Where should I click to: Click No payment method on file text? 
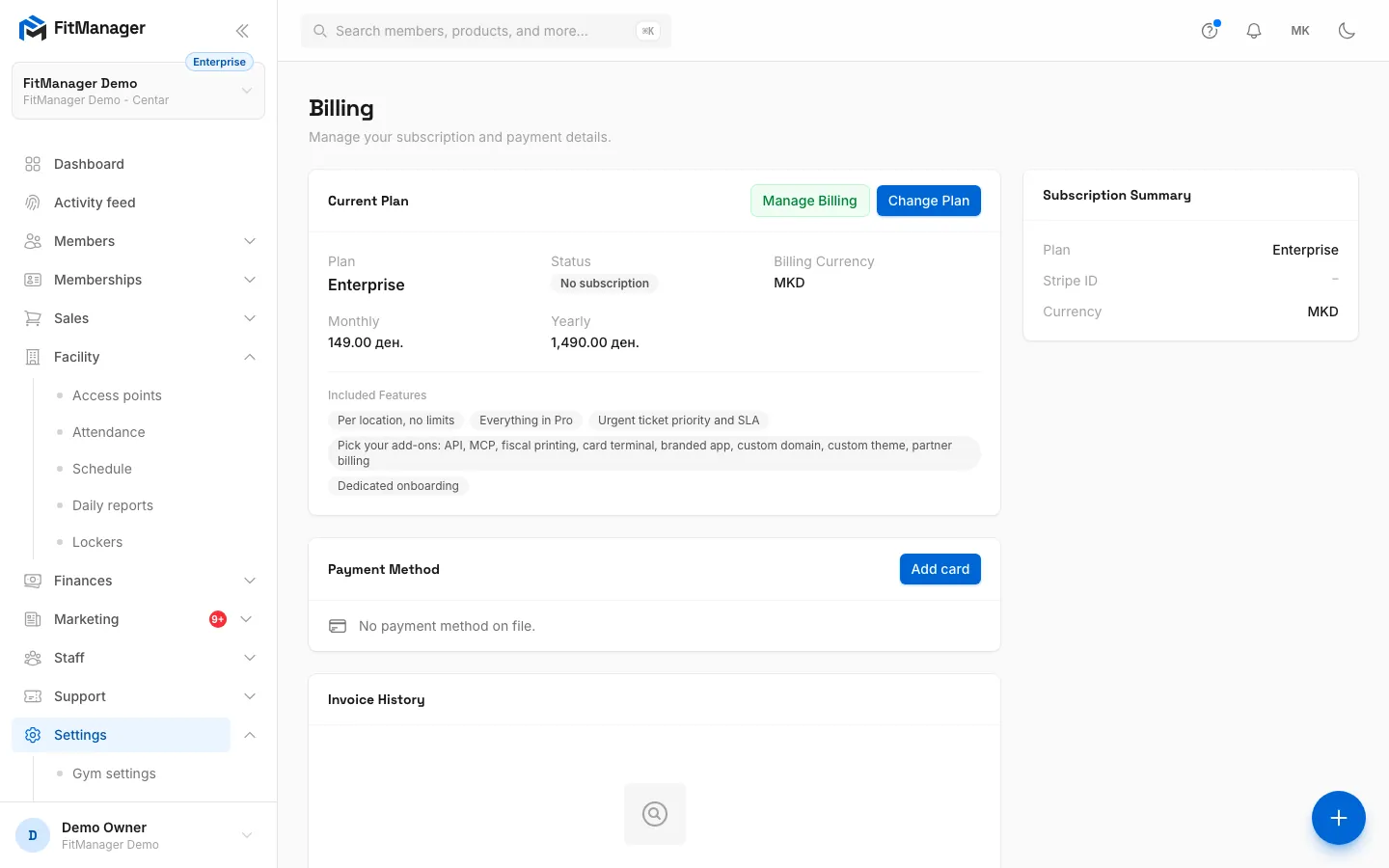(447, 626)
